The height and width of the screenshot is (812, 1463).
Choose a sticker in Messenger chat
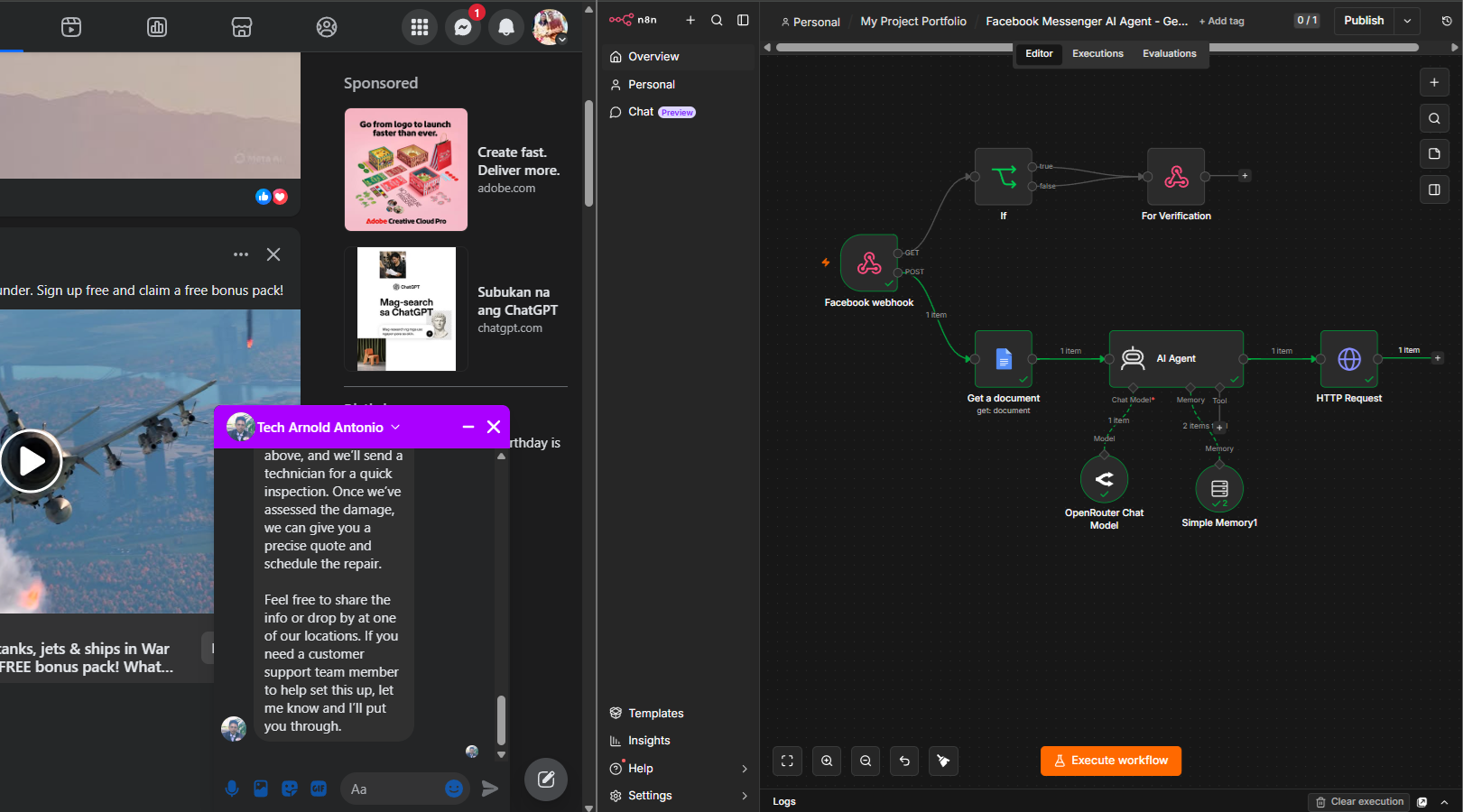(x=290, y=789)
